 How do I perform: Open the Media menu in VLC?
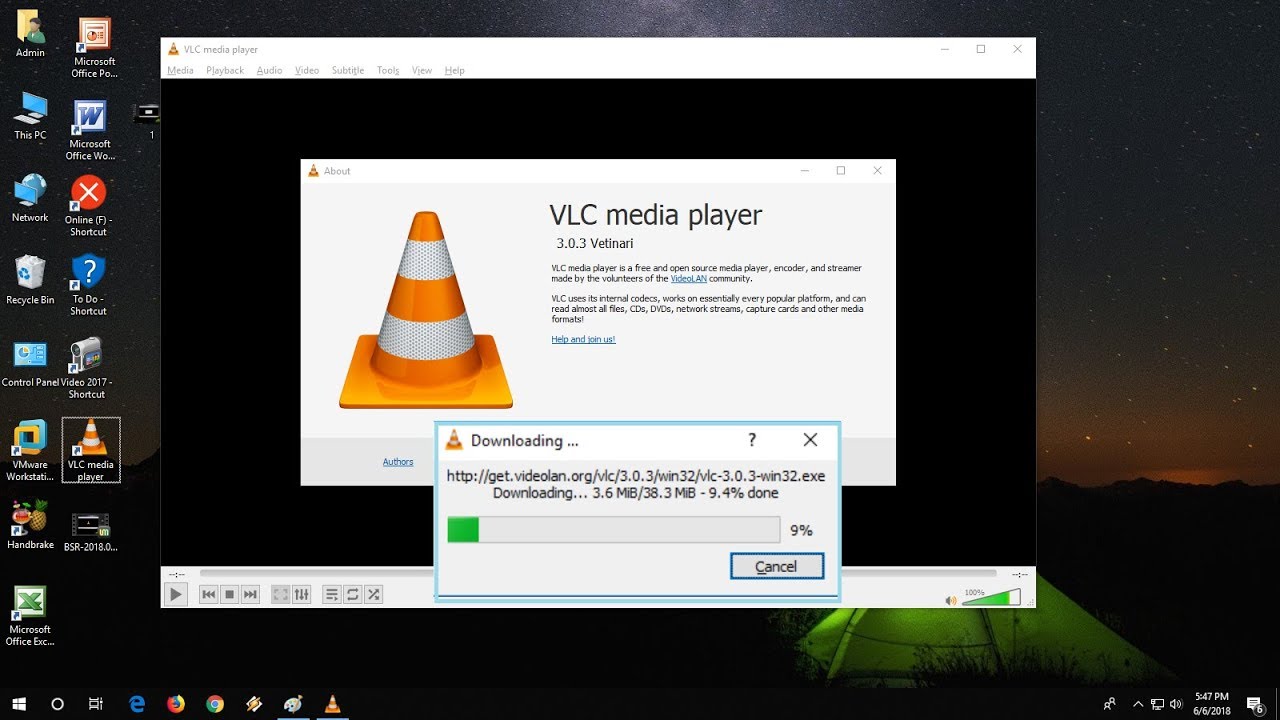click(x=180, y=70)
